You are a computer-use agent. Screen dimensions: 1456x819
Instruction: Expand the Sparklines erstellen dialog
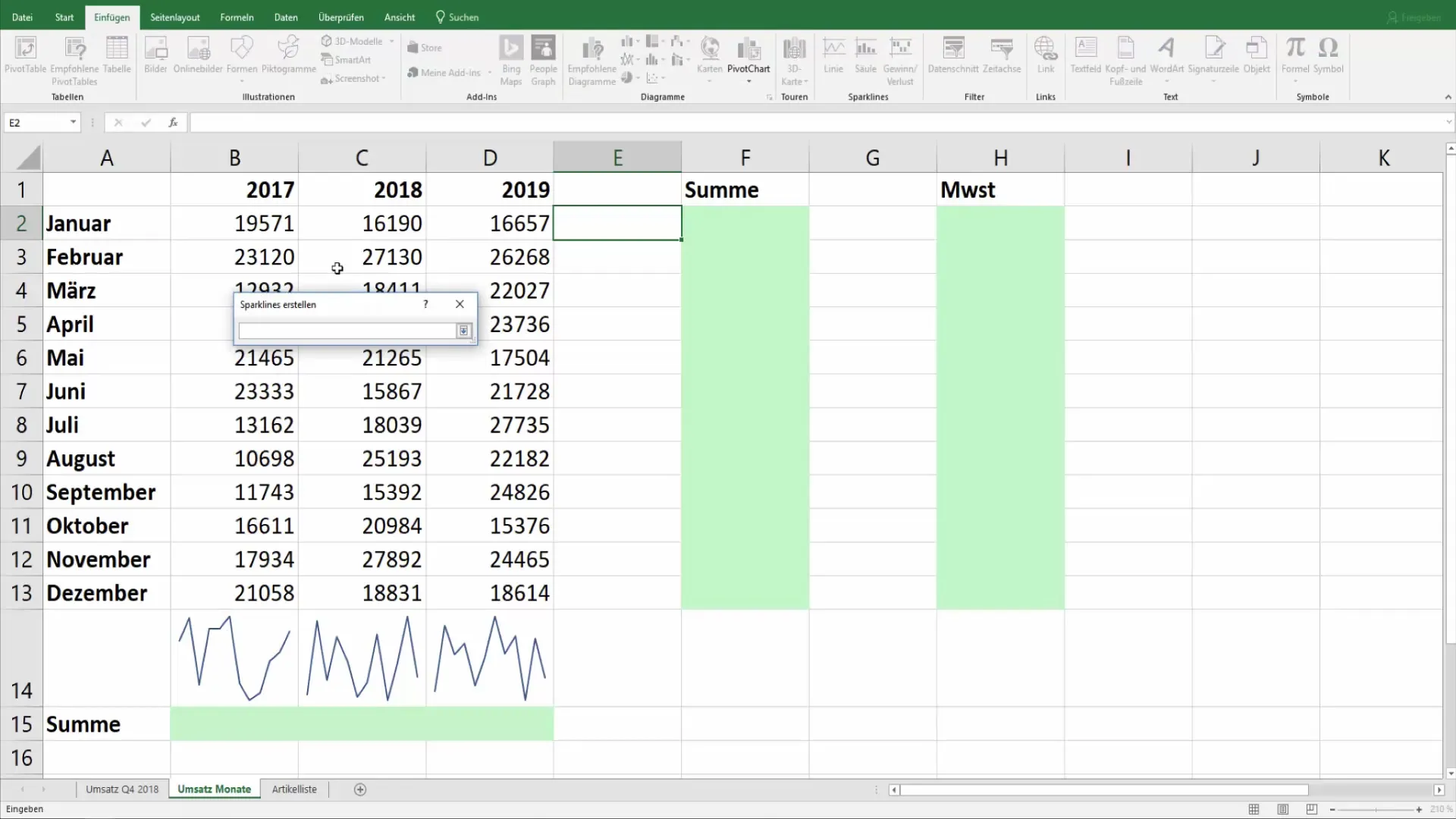[463, 331]
